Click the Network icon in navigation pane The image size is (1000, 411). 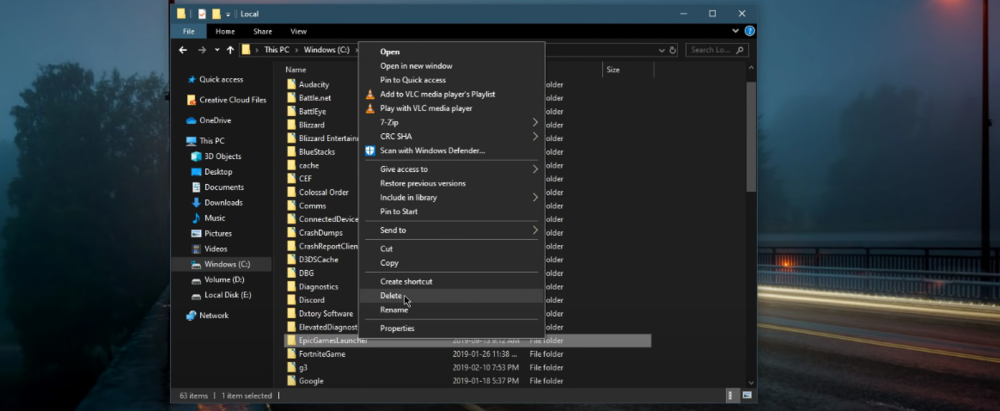[191, 315]
